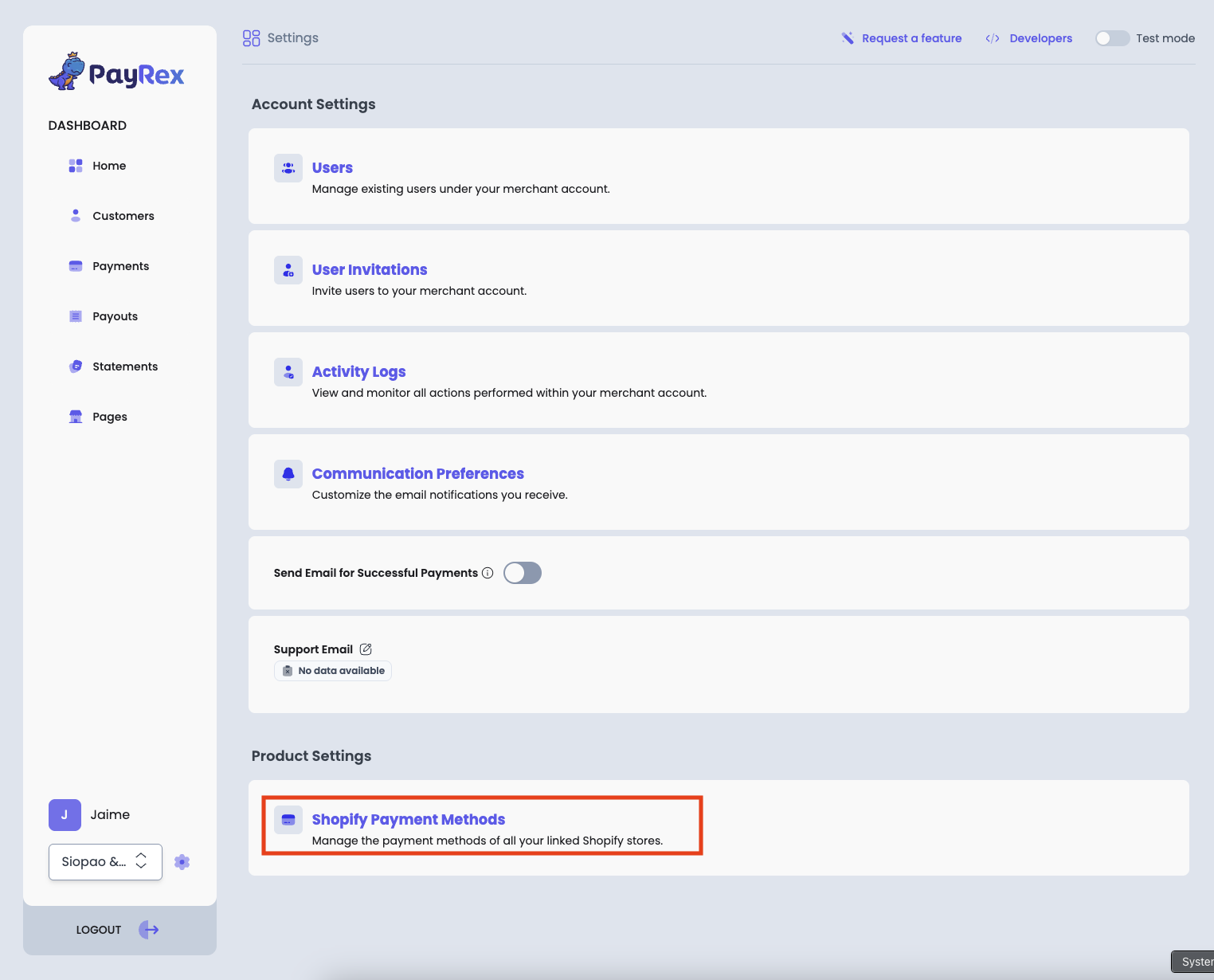The width and height of the screenshot is (1214, 980).
Task: Select the Home icon in the sidebar
Action: (x=75, y=165)
